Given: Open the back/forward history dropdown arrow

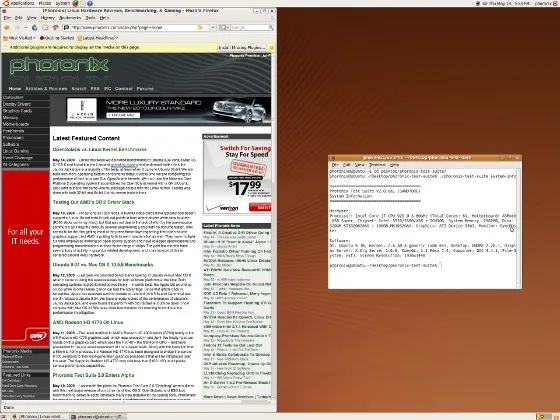Looking at the screenshot, I should [26, 28].
